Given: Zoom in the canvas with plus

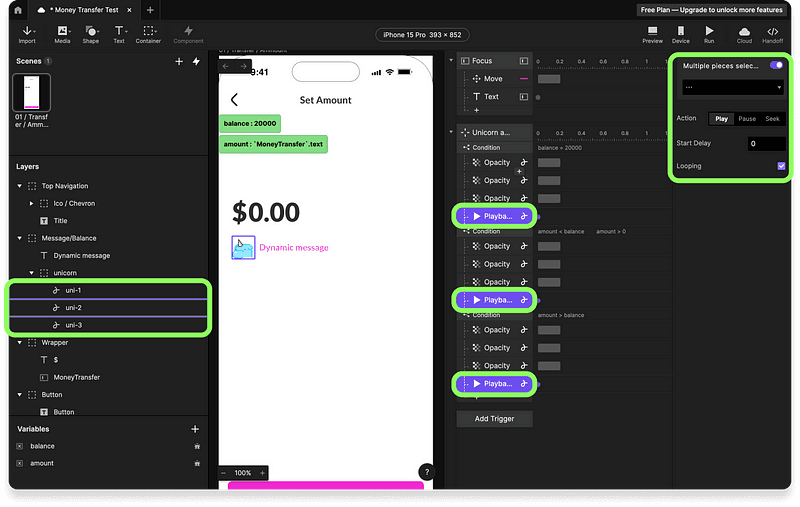Looking at the screenshot, I should pos(262,473).
